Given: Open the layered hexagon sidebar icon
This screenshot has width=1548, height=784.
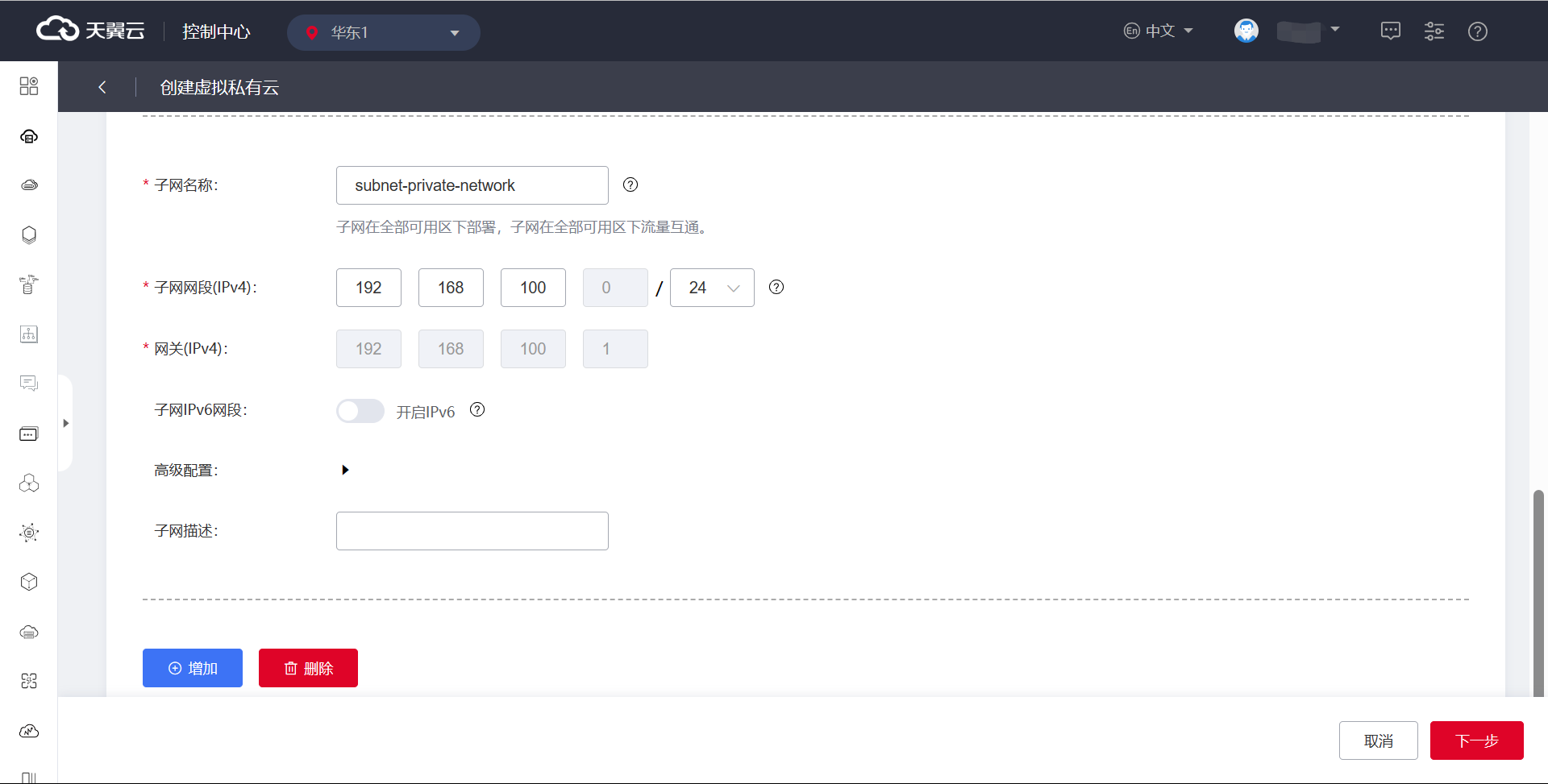Looking at the screenshot, I should pyautogui.click(x=29, y=235).
